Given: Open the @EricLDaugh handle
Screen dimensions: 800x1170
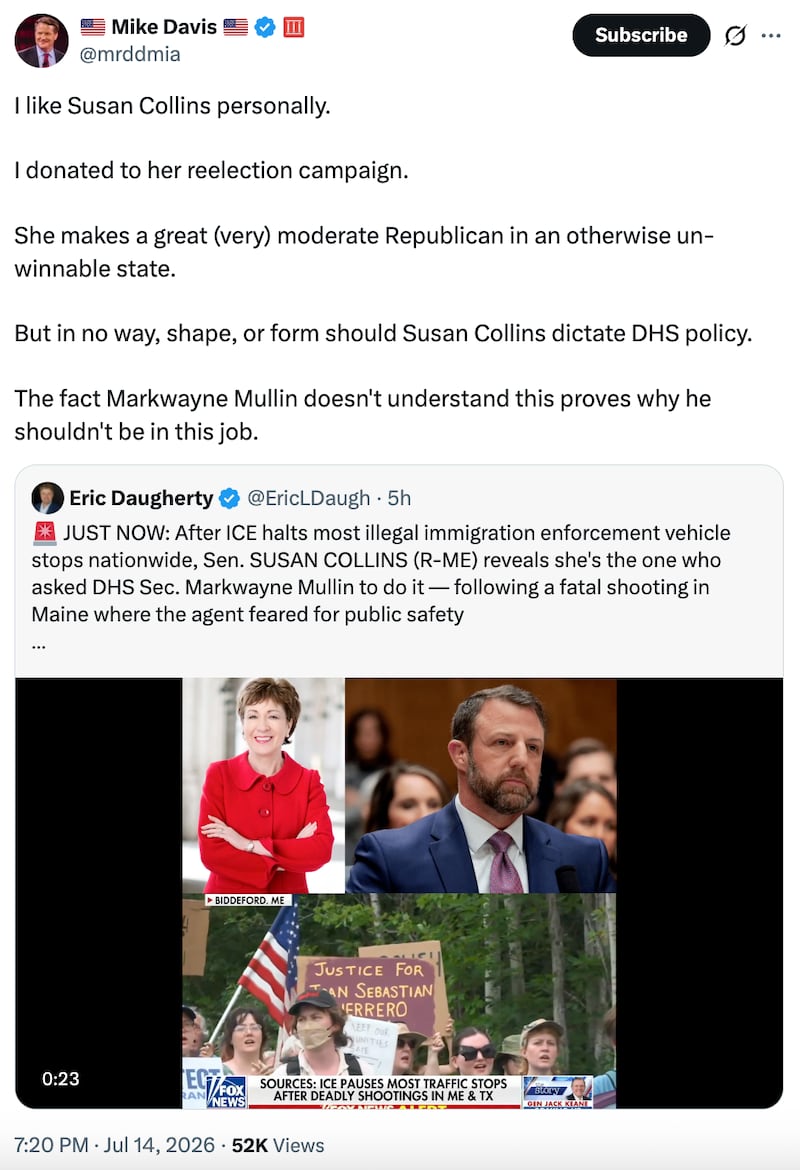Looking at the screenshot, I should [308, 498].
